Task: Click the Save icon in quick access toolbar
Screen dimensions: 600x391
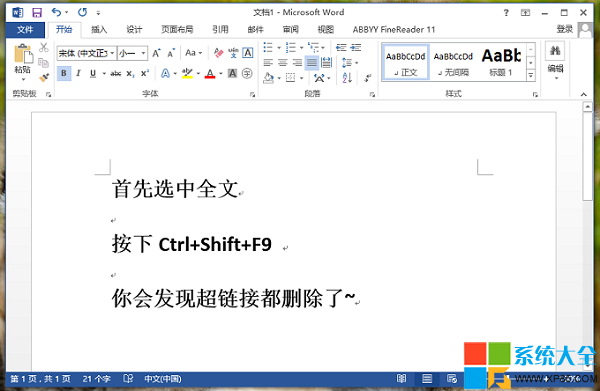Action: (x=37, y=13)
